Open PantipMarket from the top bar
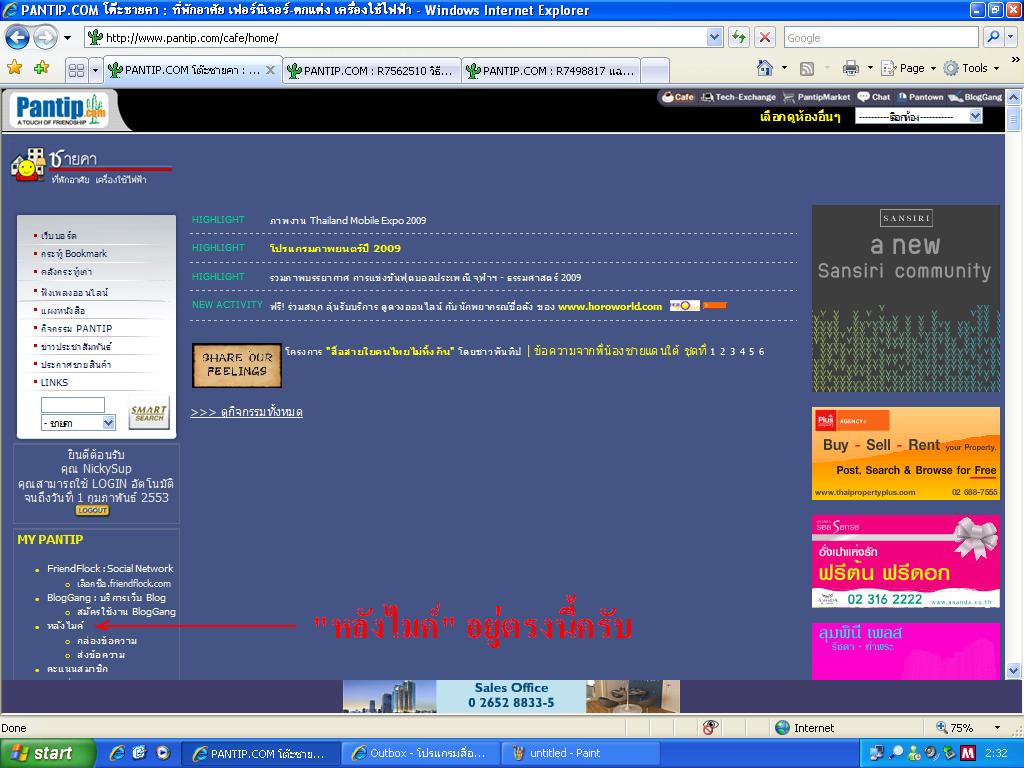The height and width of the screenshot is (768, 1024). 816,97
